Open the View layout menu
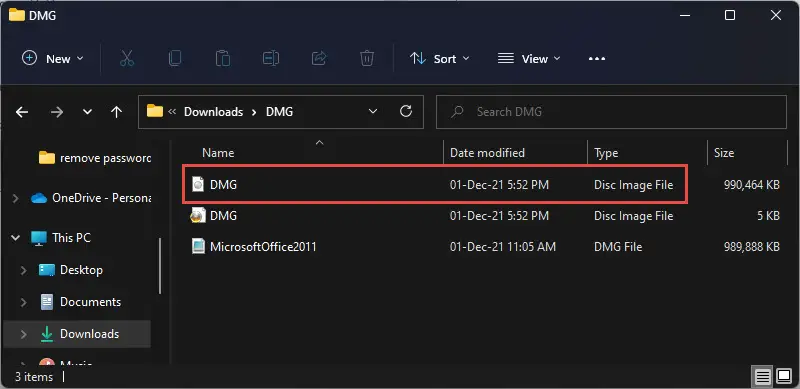The image size is (800, 389). click(529, 58)
